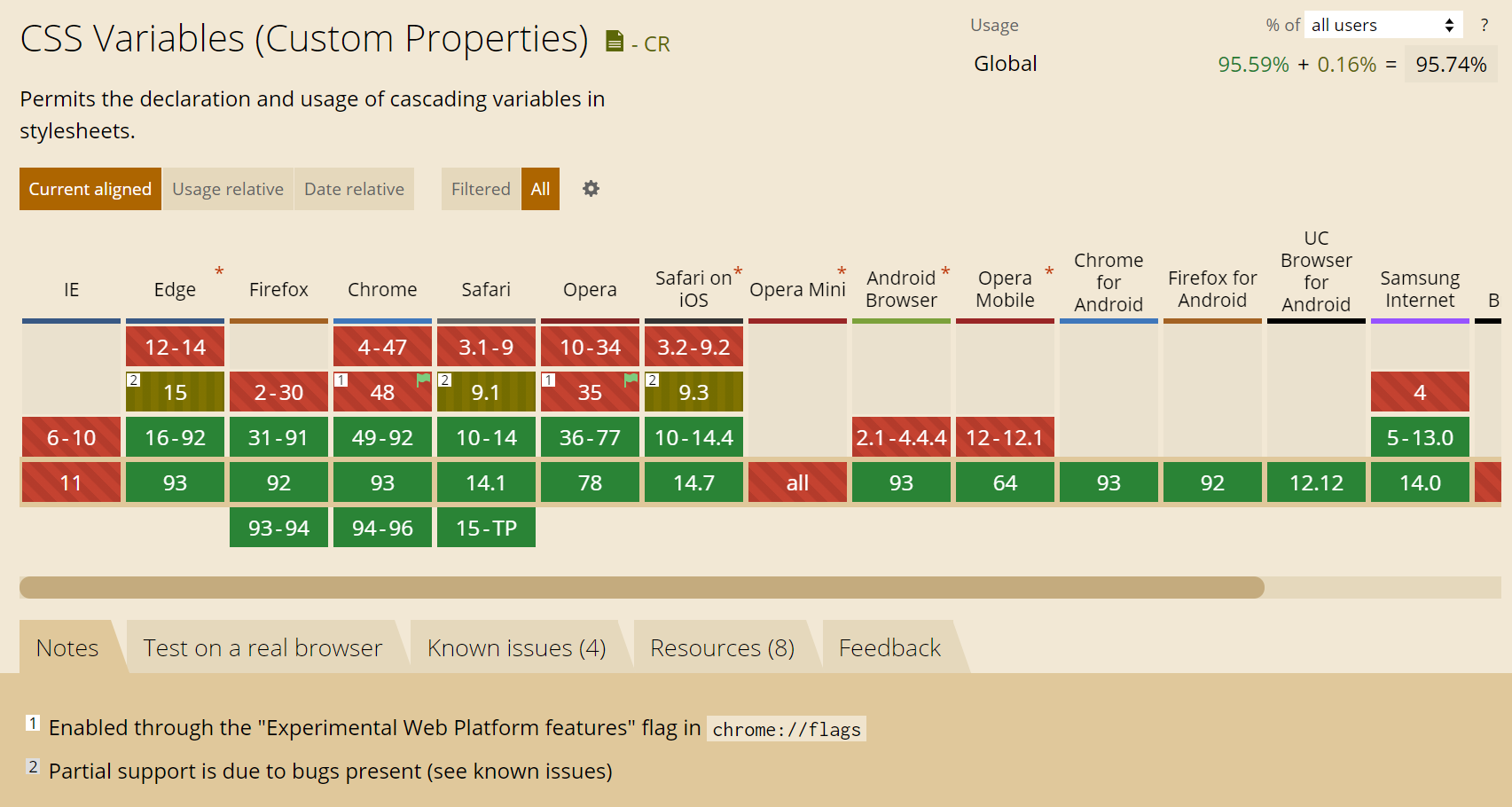The height and width of the screenshot is (807, 1512).
Task: Click the Firefox browser heading
Action: coord(278,289)
